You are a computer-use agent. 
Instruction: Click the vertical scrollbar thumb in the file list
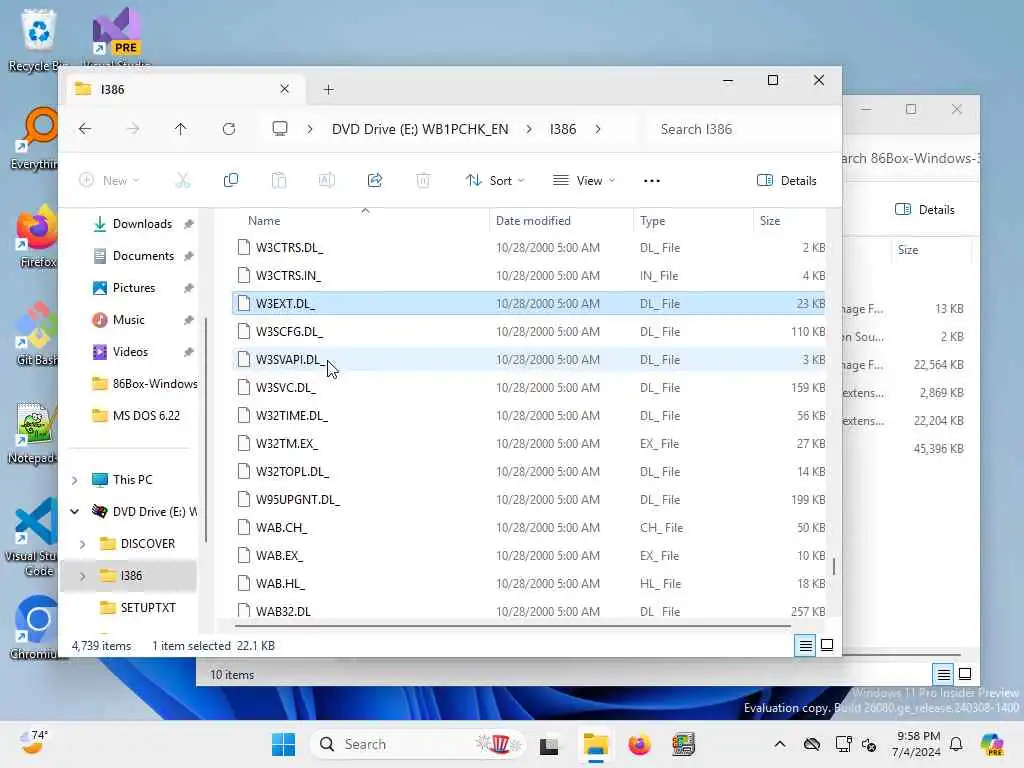point(833,566)
